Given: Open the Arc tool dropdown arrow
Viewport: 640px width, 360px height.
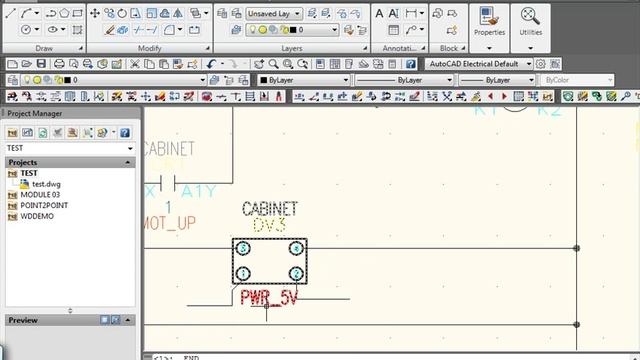Looking at the screenshot, I should [37, 13].
